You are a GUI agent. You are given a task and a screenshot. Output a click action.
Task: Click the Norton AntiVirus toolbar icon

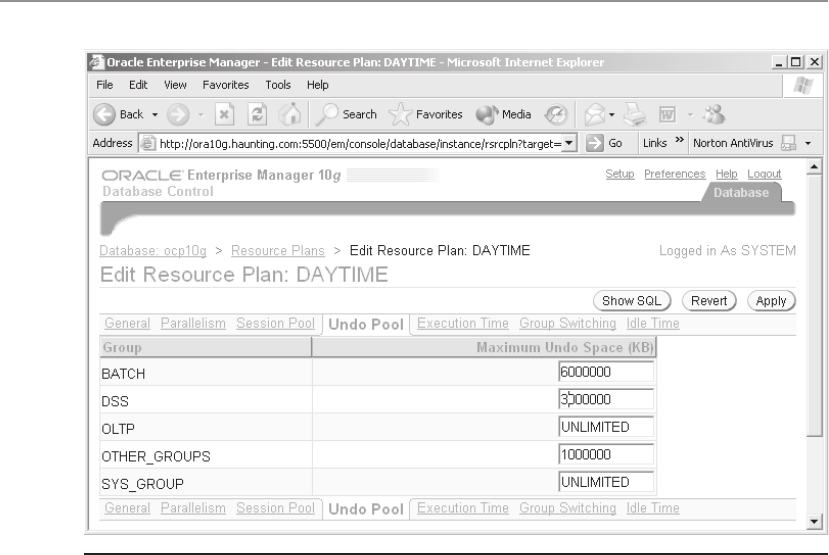788,143
